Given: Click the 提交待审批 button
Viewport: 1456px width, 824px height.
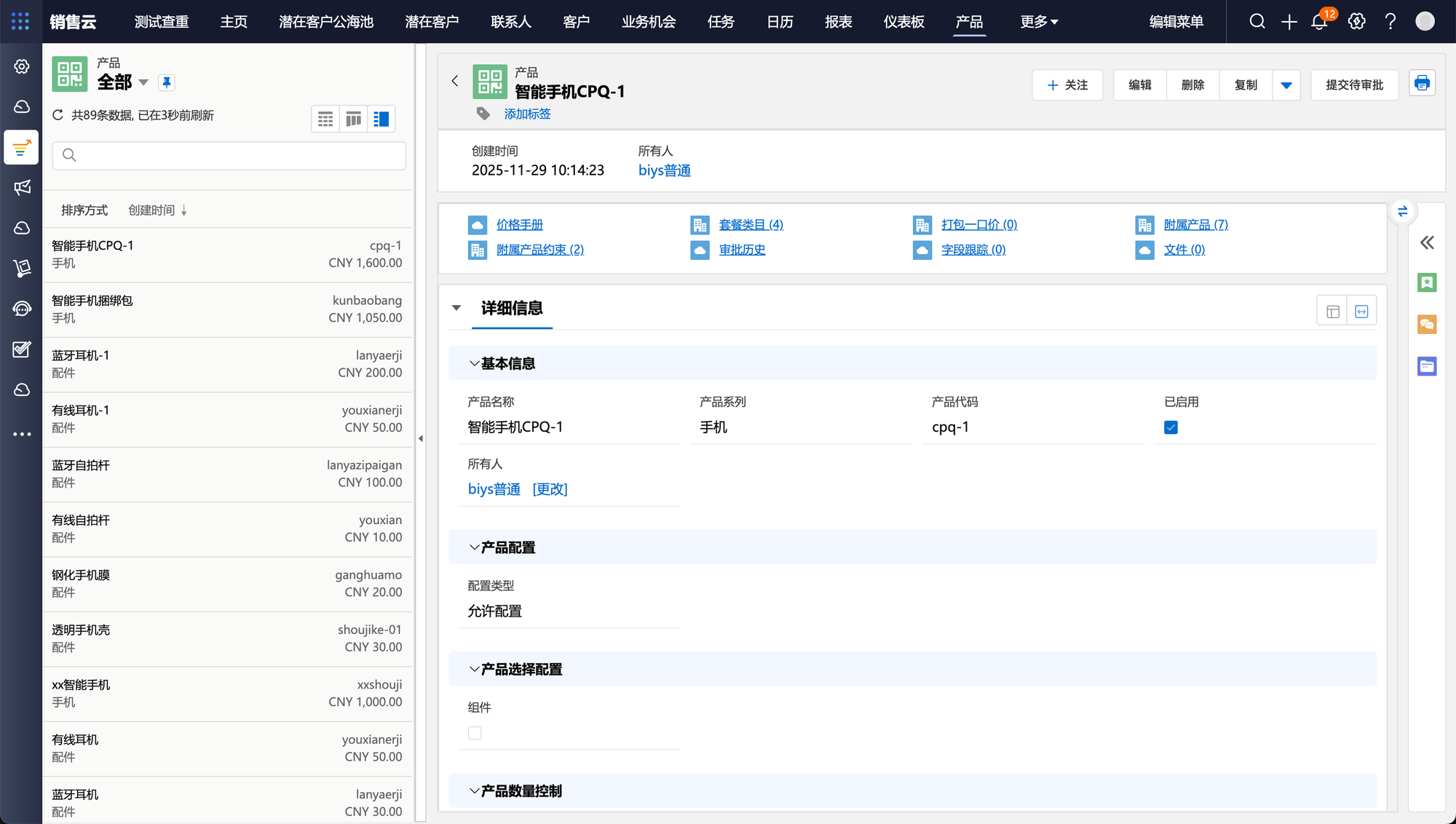Looking at the screenshot, I should pos(1354,85).
